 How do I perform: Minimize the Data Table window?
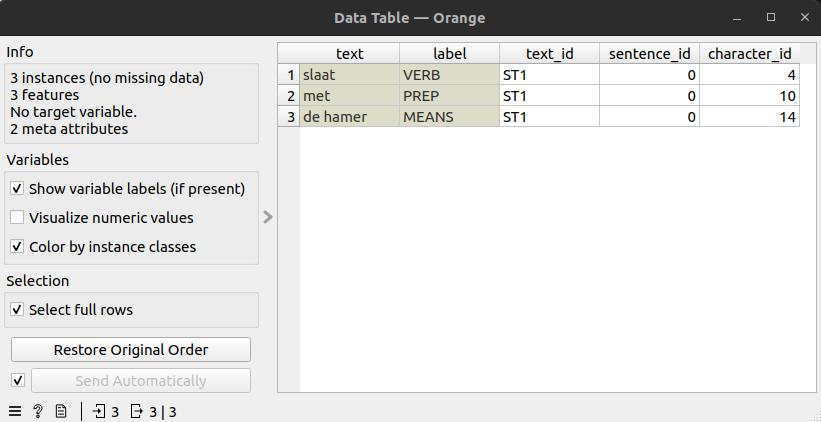tap(737, 18)
